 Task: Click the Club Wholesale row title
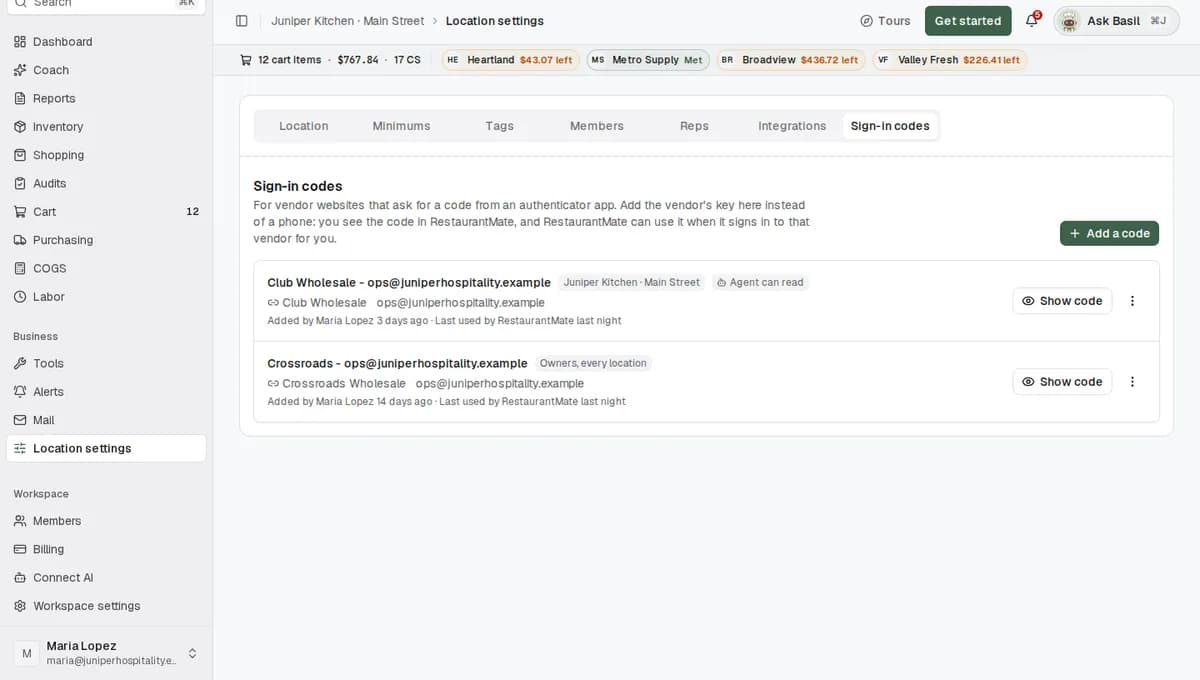click(409, 283)
